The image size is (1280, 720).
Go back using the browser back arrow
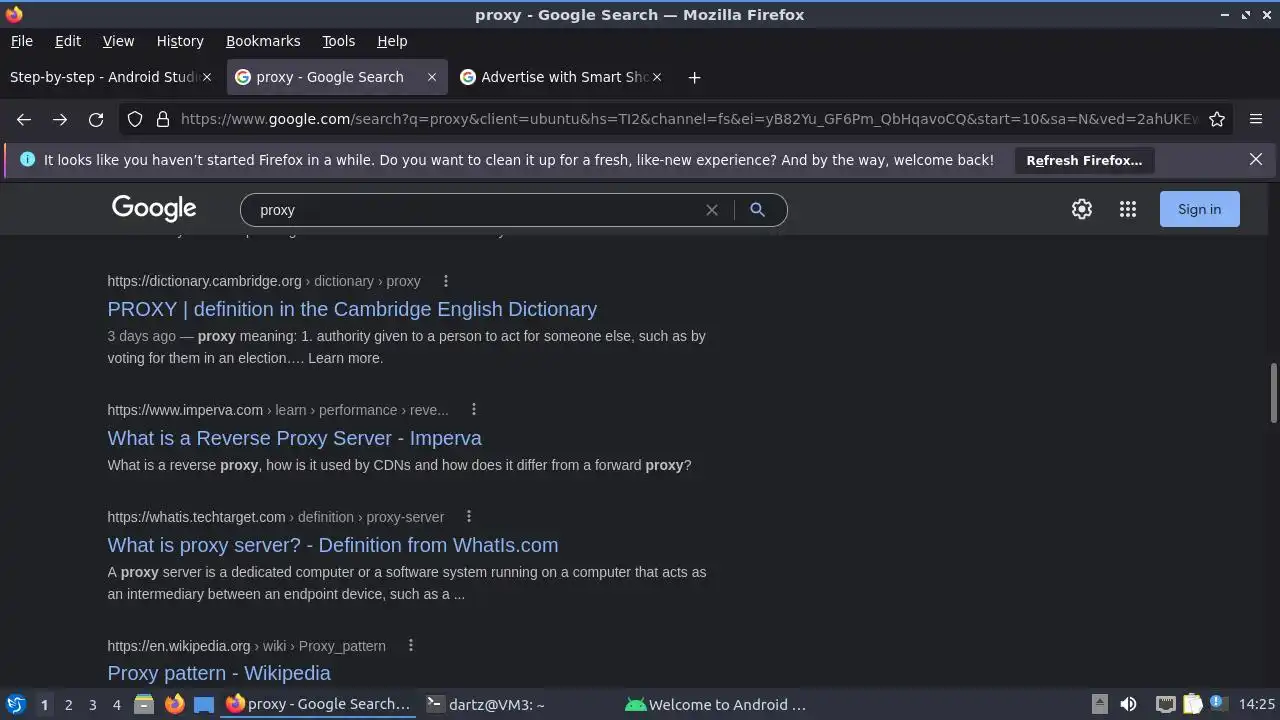click(24, 119)
